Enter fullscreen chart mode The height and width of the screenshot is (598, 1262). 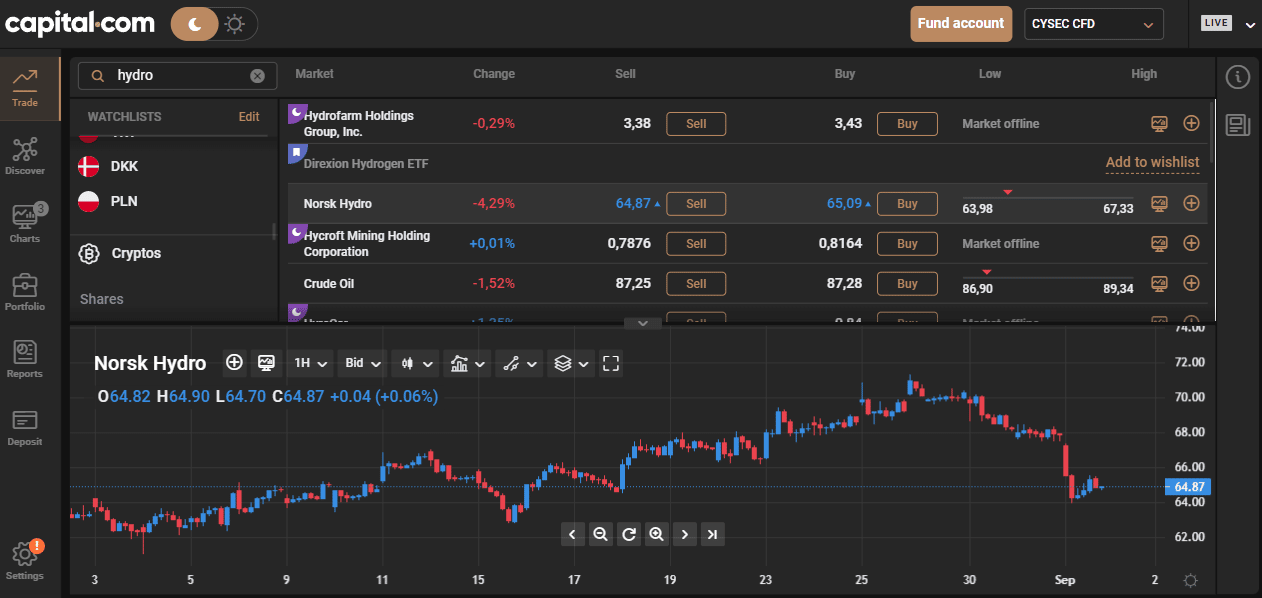611,363
